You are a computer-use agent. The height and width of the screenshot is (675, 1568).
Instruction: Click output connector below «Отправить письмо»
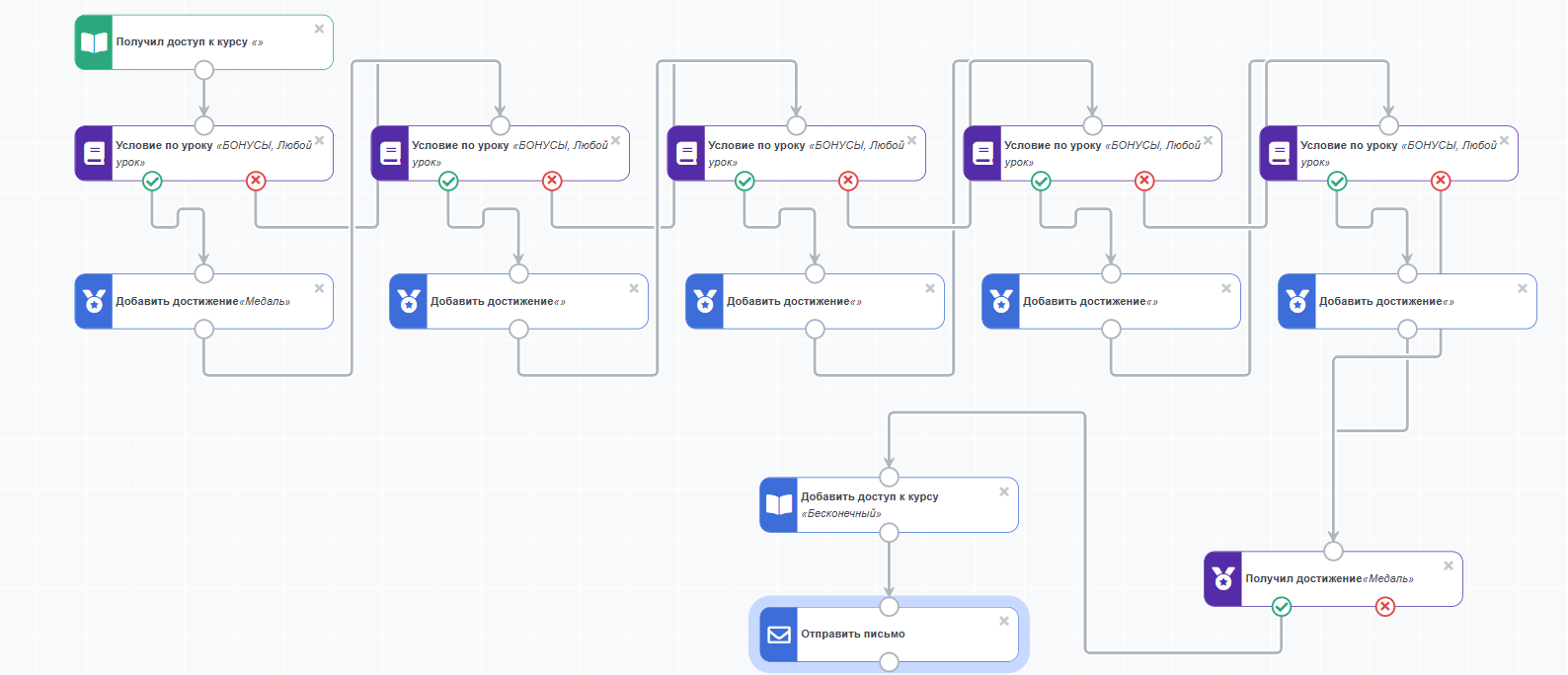pos(889,662)
